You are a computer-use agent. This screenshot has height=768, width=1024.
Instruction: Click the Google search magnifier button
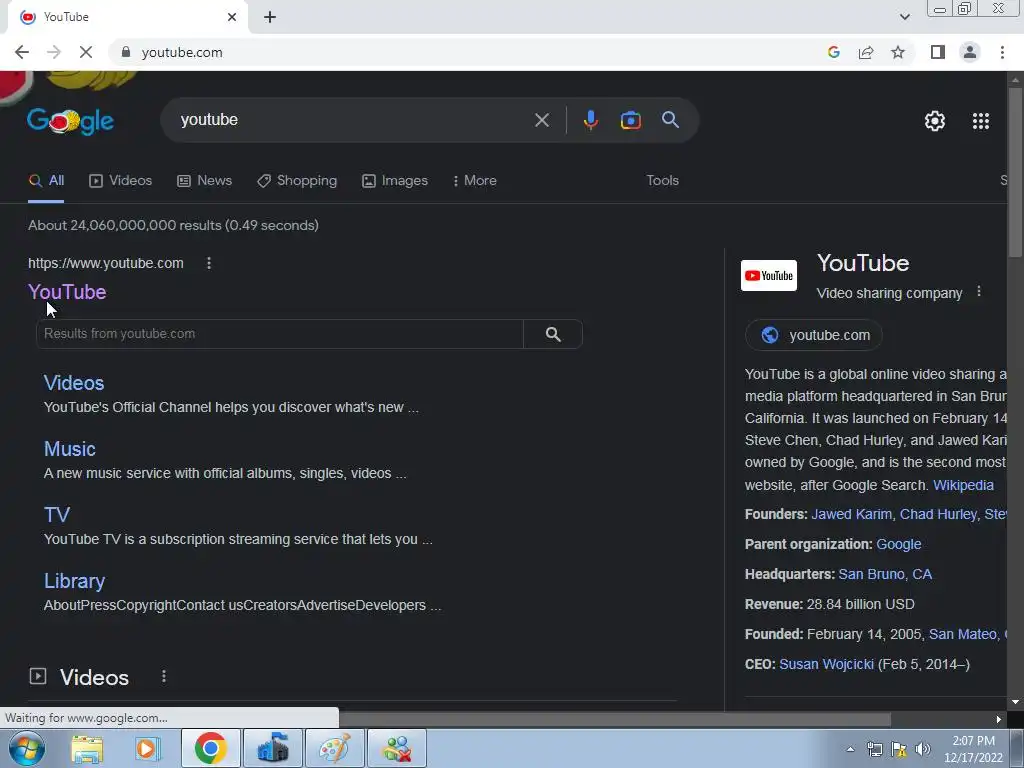click(x=670, y=120)
